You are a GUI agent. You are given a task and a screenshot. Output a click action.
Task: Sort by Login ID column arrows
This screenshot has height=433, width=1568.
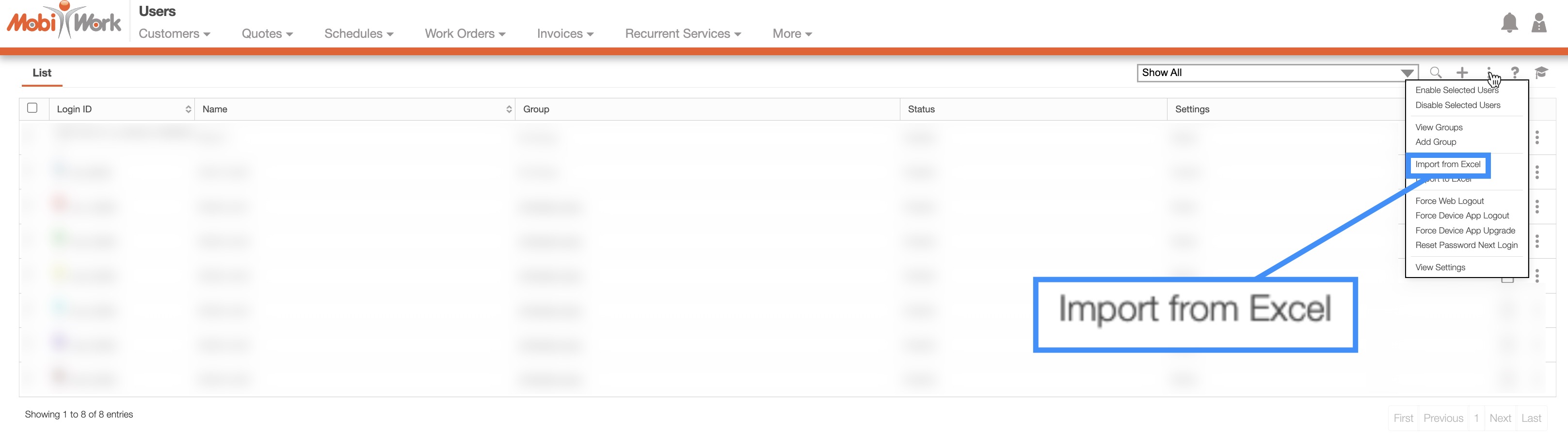[188, 109]
